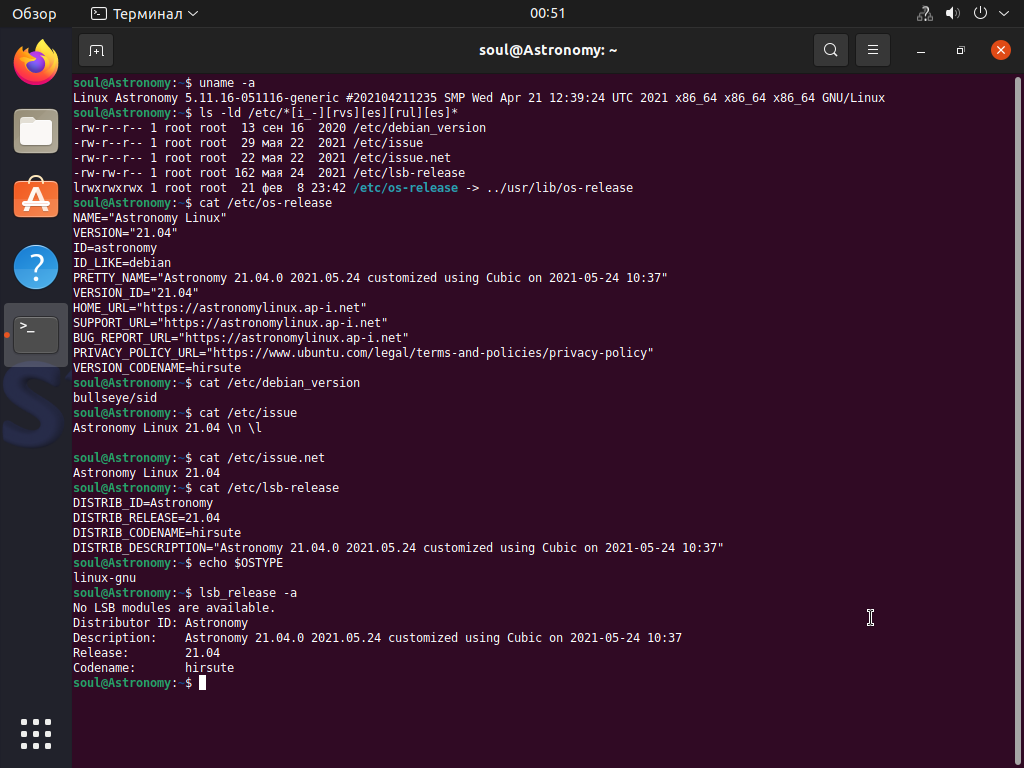This screenshot has width=1024, height=768.
Task: Click the /etc/issue.net listing row
Action: 262,157
